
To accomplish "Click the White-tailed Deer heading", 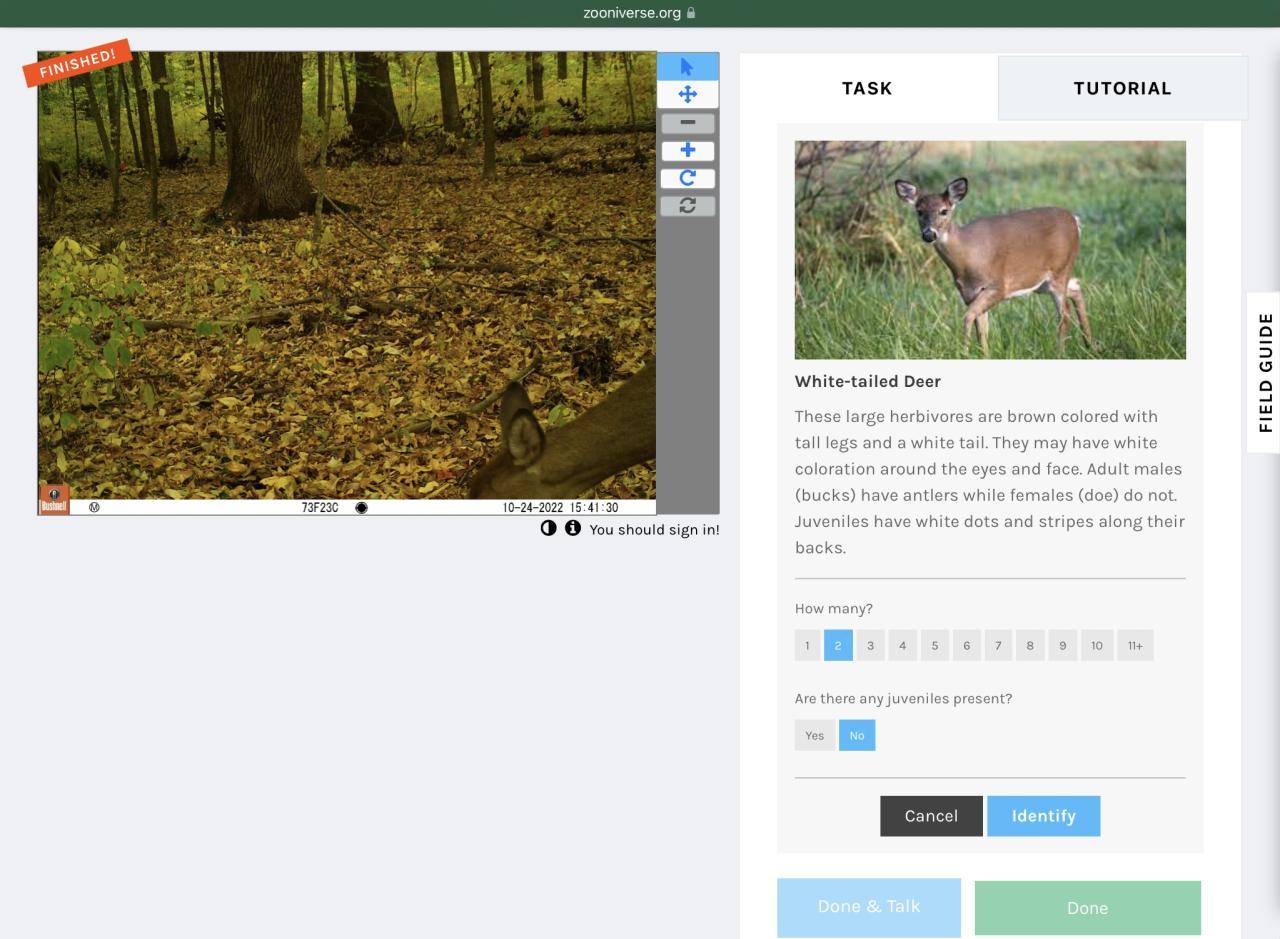I will 868,381.
